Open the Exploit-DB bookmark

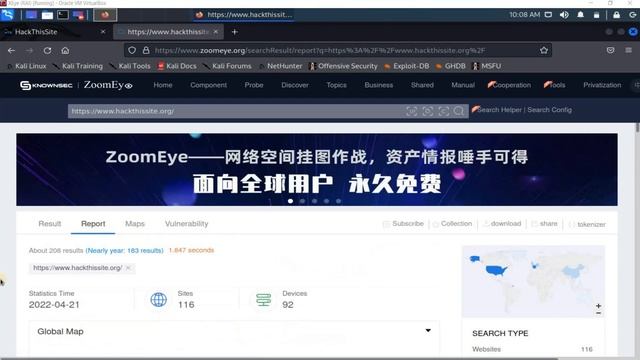[407, 66]
